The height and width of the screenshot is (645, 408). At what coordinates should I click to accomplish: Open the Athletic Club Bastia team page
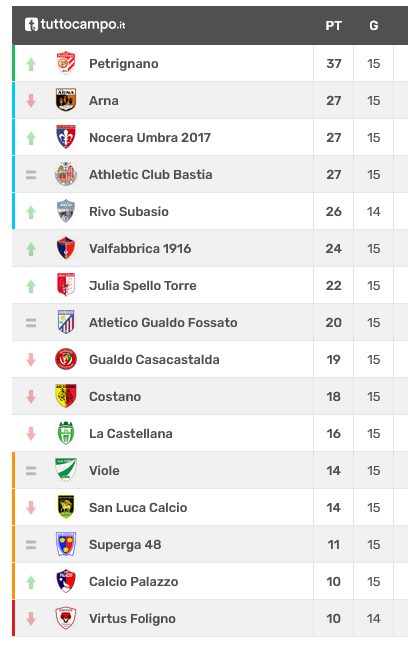click(151, 174)
